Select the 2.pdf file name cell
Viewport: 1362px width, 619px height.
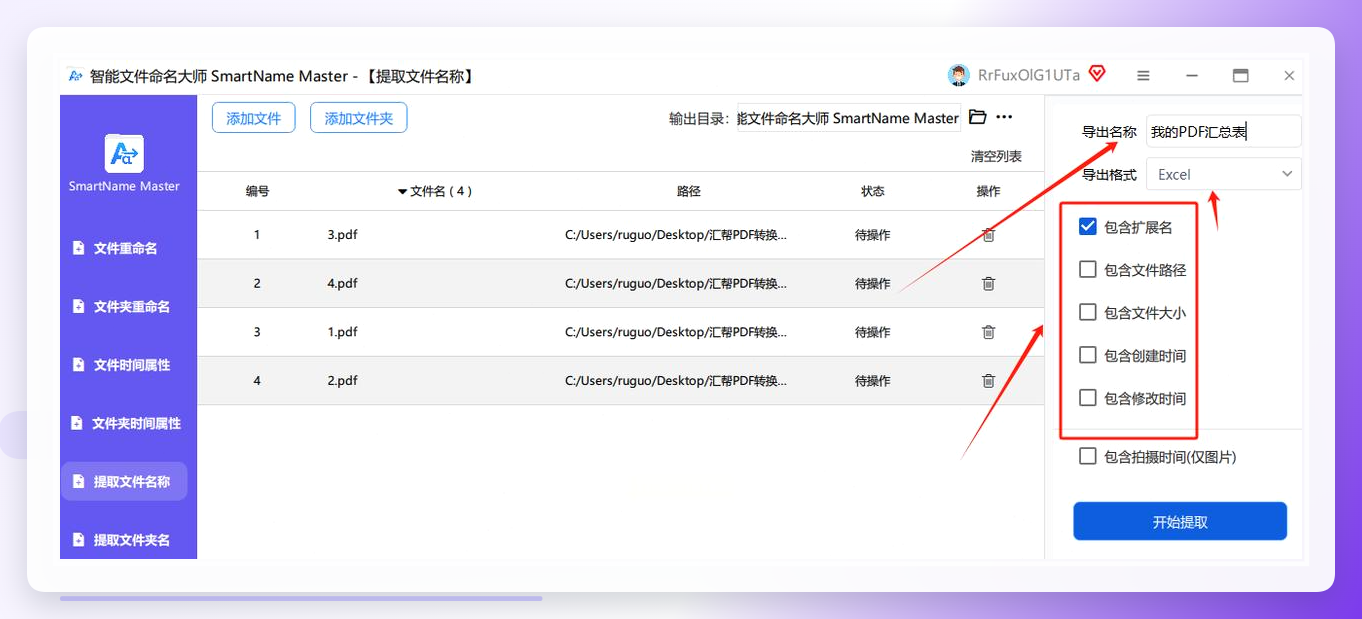342,380
